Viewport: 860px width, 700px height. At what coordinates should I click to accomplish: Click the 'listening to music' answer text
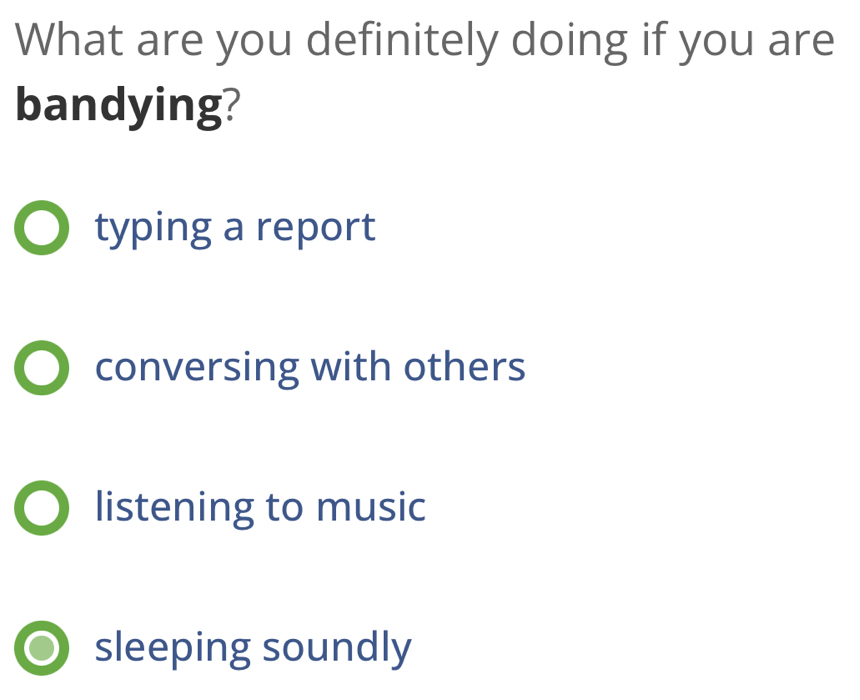(x=259, y=508)
